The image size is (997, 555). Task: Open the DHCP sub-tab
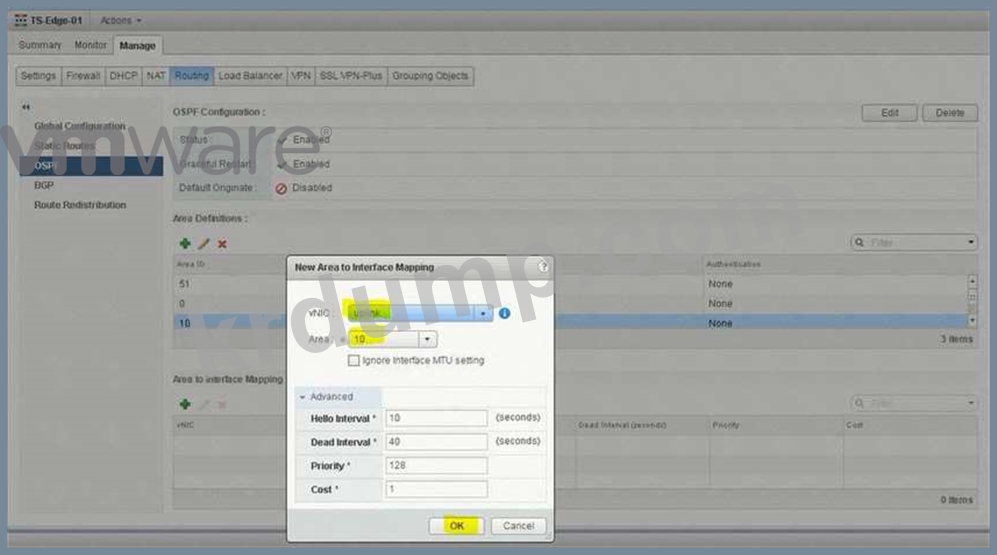123,76
